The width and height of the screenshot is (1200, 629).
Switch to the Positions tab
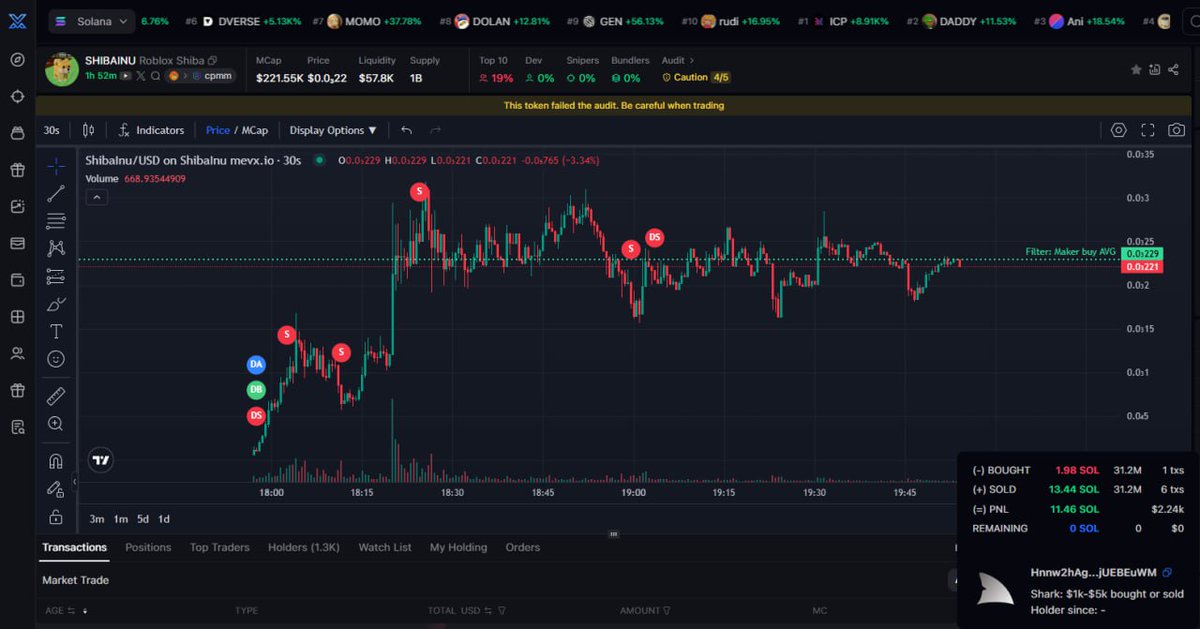pos(148,547)
